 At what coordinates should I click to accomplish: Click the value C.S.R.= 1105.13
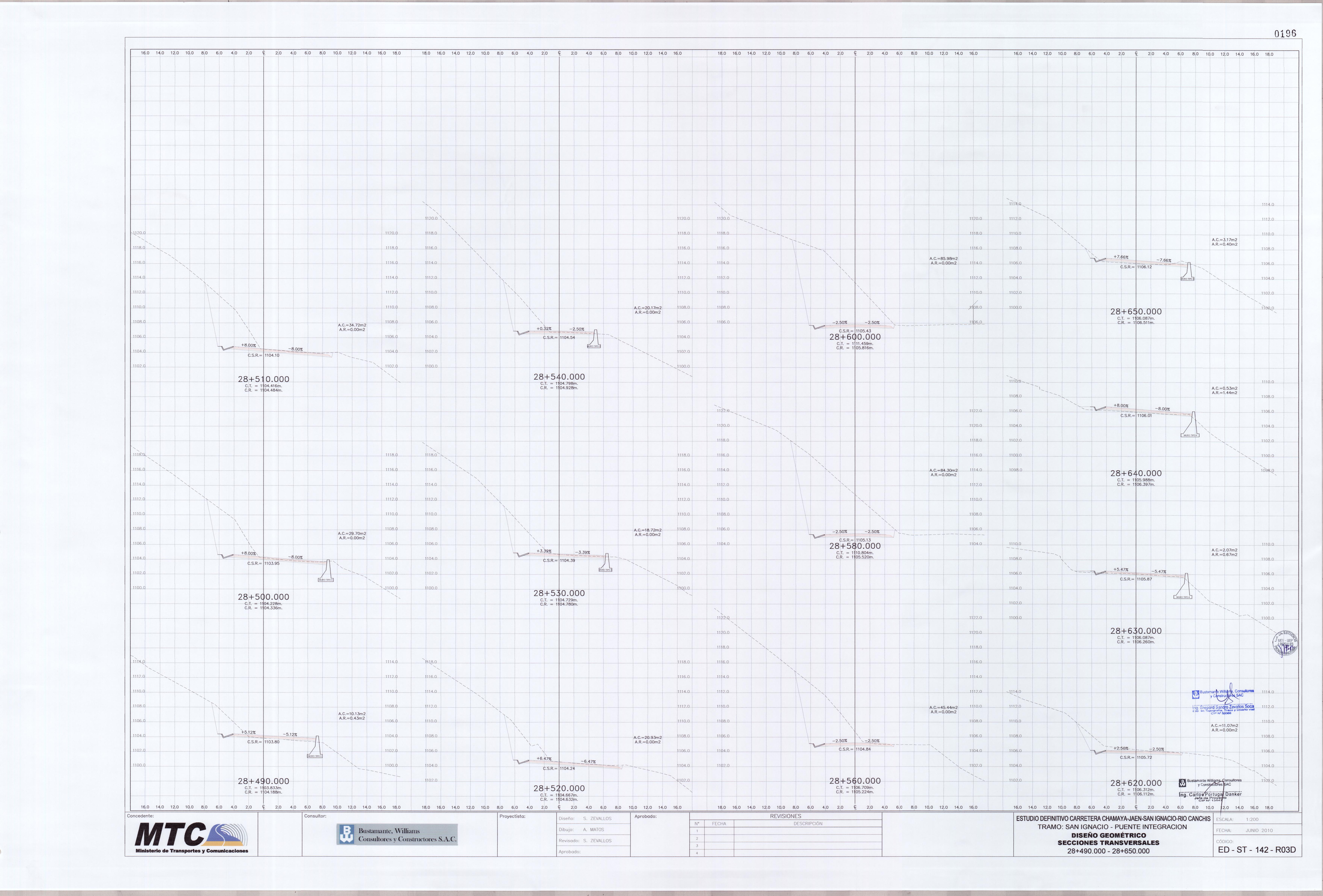(855, 540)
